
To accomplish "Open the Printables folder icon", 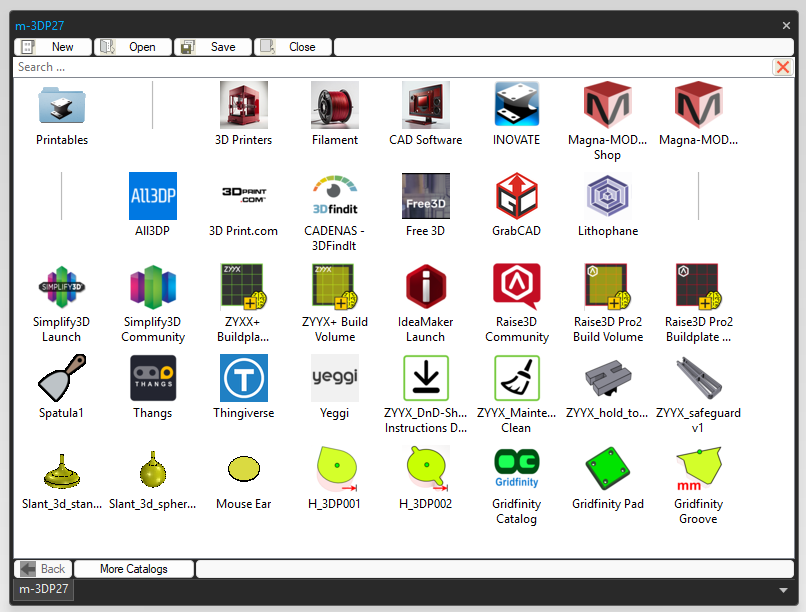I will click(x=62, y=105).
